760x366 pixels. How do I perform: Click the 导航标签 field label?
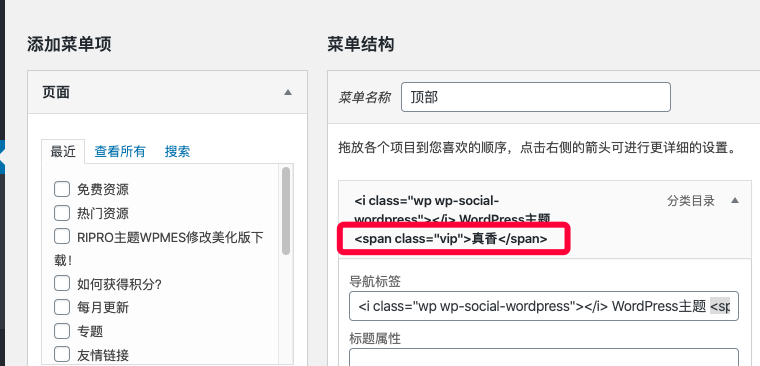point(375,281)
